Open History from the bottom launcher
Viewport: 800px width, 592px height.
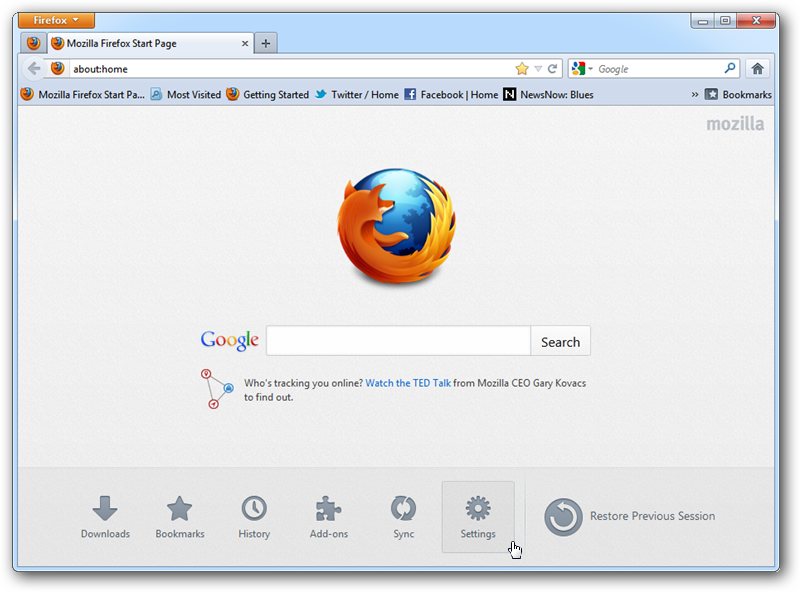click(x=254, y=517)
